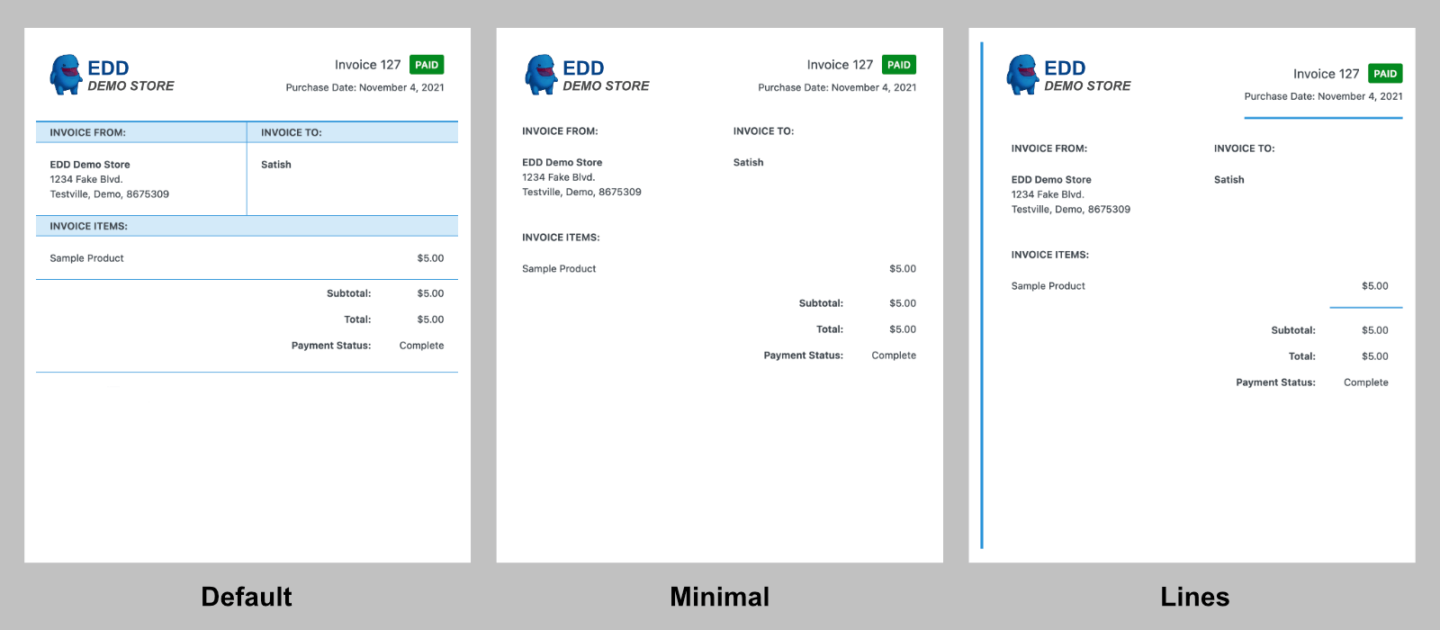This screenshot has height=630, width=1440.
Task: Click the EDD mascot logo in Default invoice
Action: point(66,75)
